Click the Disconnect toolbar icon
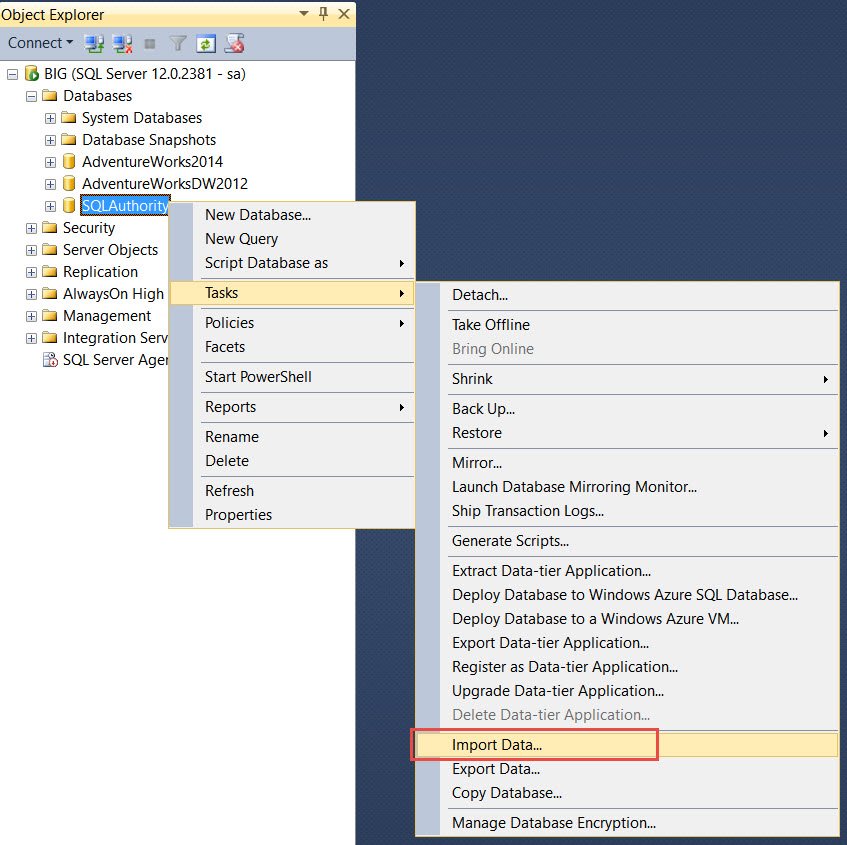Screen dimensions: 847x845 coord(123,43)
